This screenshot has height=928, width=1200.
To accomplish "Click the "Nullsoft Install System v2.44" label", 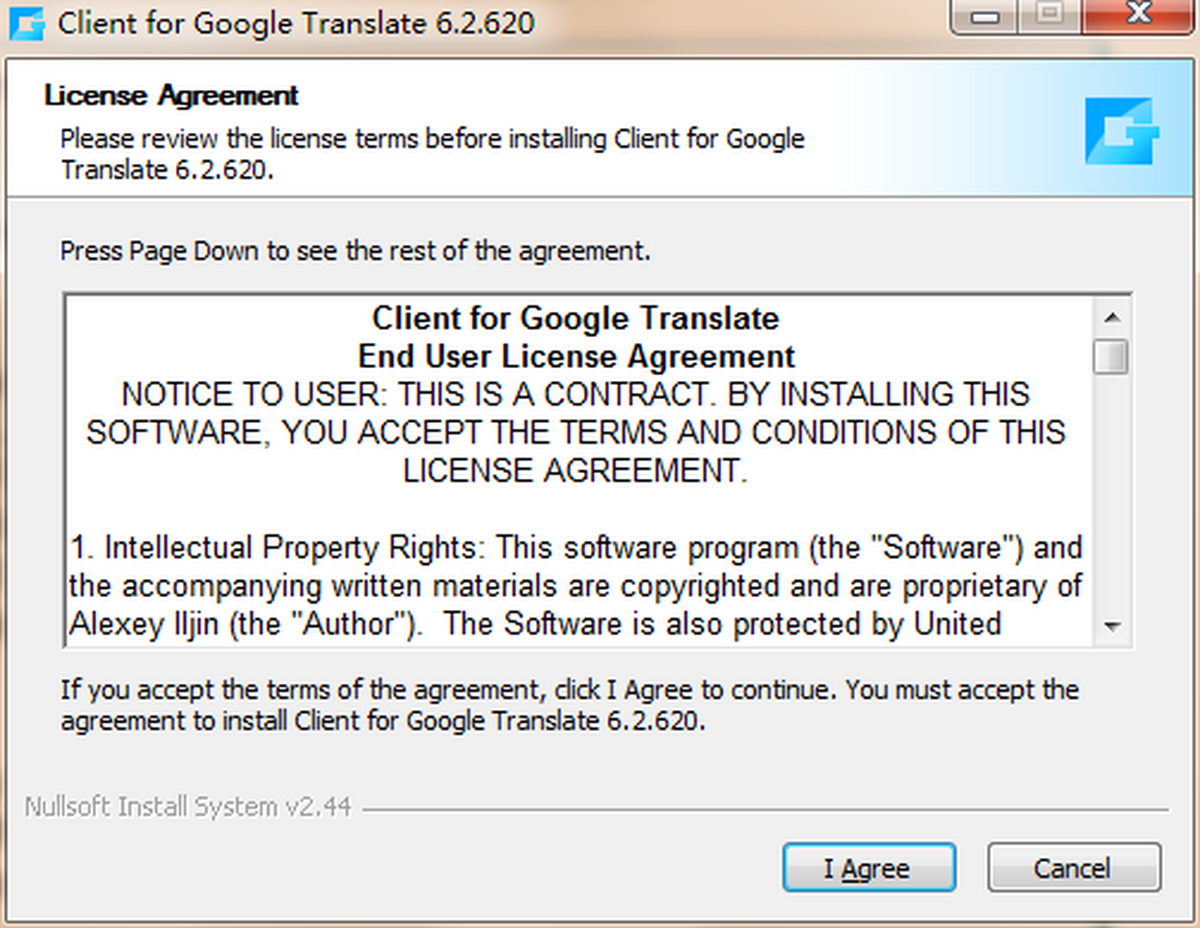I will (x=188, y=807).
